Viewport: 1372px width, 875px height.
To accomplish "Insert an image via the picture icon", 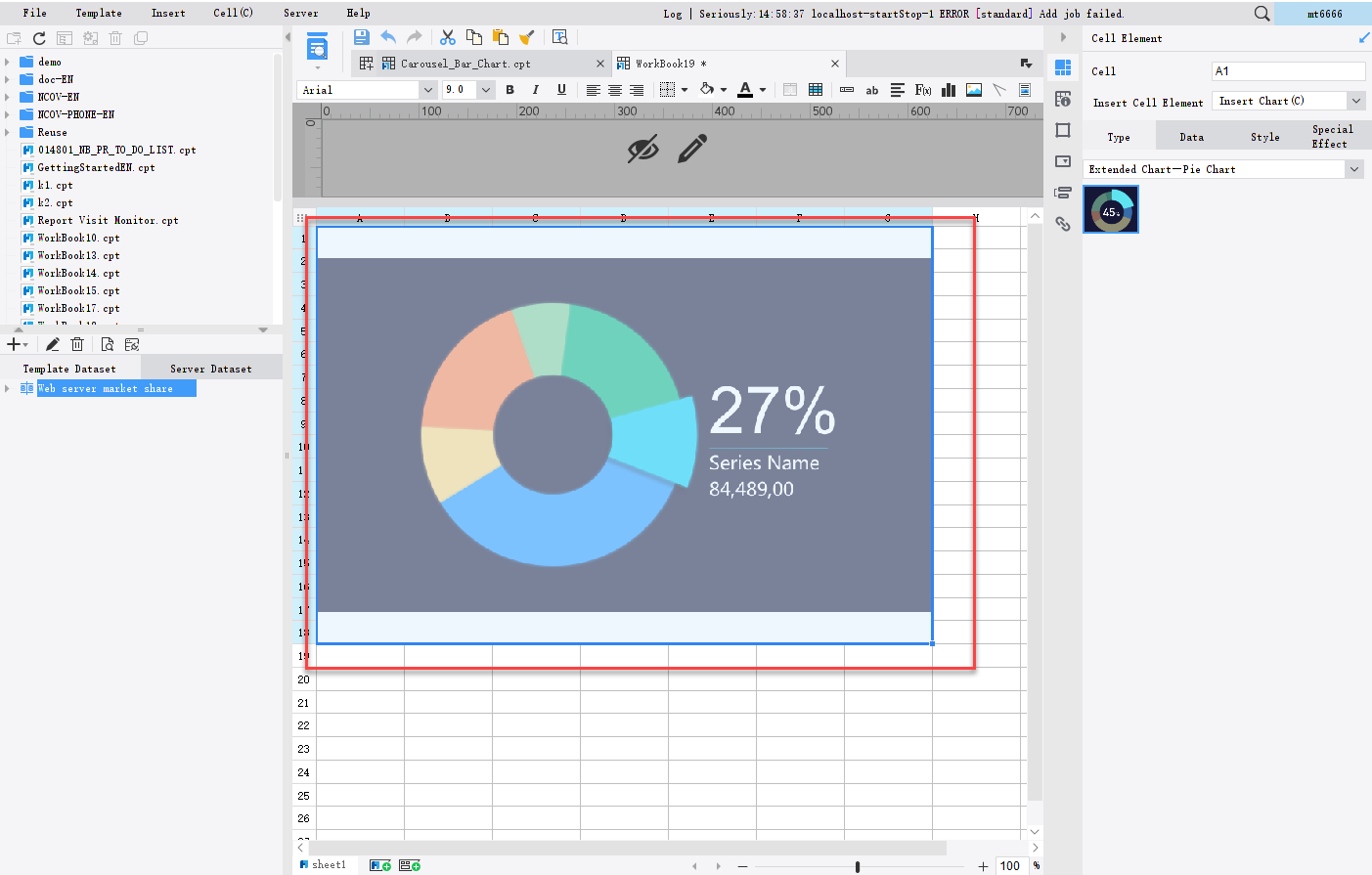I will 973,89.
